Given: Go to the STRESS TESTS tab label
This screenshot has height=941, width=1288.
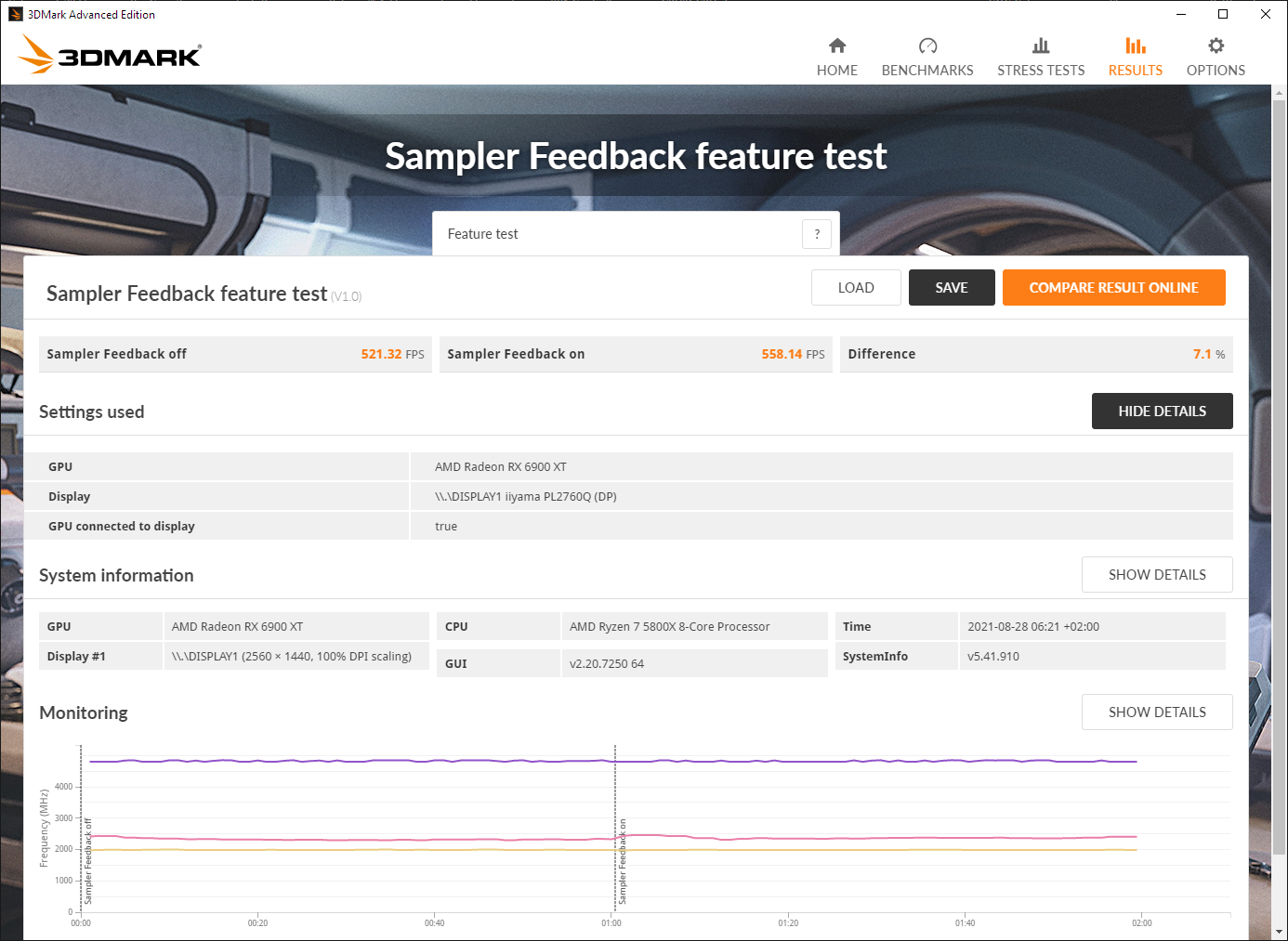Looking at the screenshot, I should click(x=1041, y=71).
